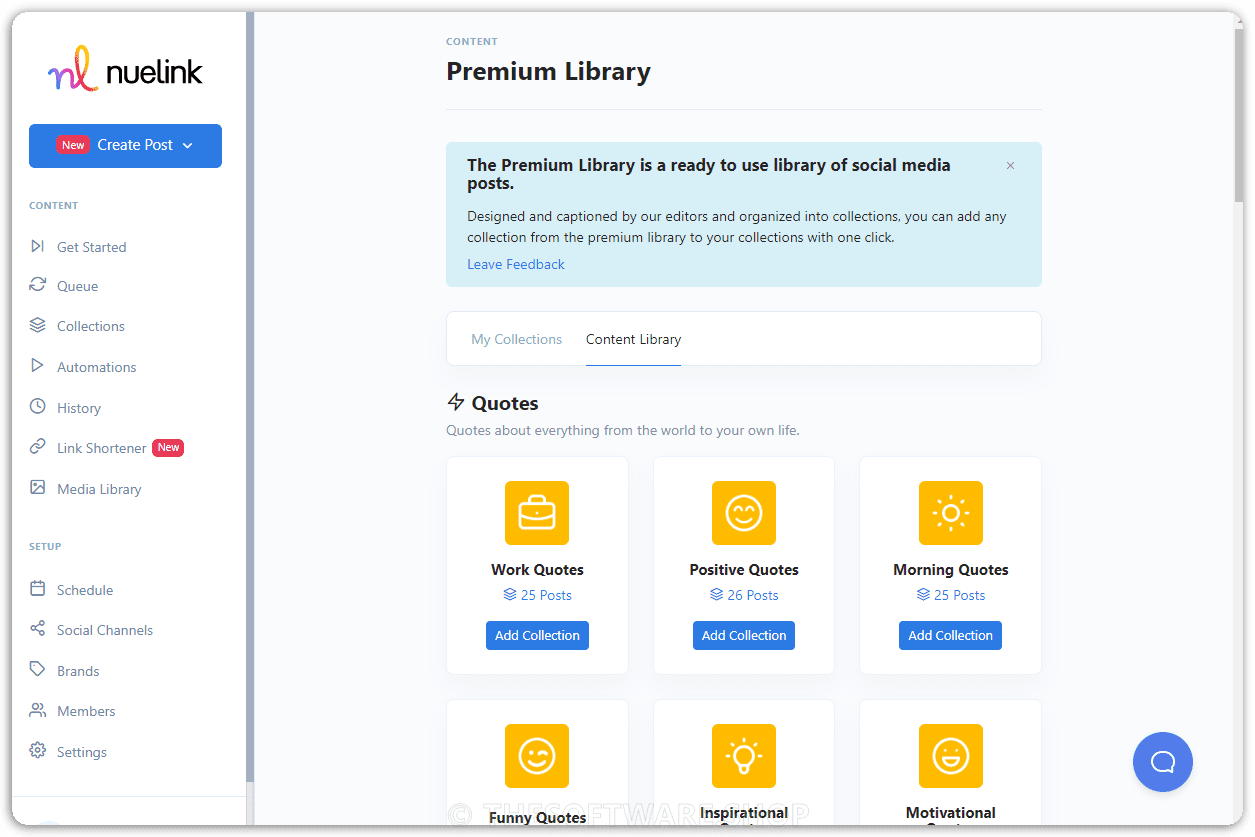1255x837 pixels.
Task: Click the lightning bolt icon beside Quotes
Action: [x=456, y=402]
